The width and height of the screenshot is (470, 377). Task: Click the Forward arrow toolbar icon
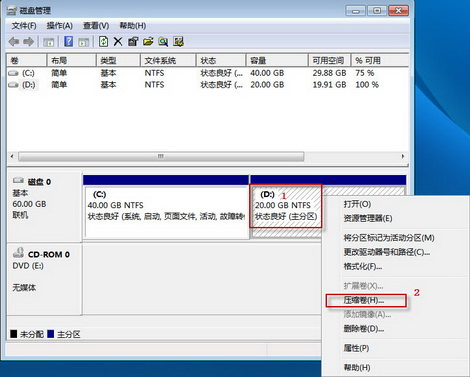click(x=29, y=42)
